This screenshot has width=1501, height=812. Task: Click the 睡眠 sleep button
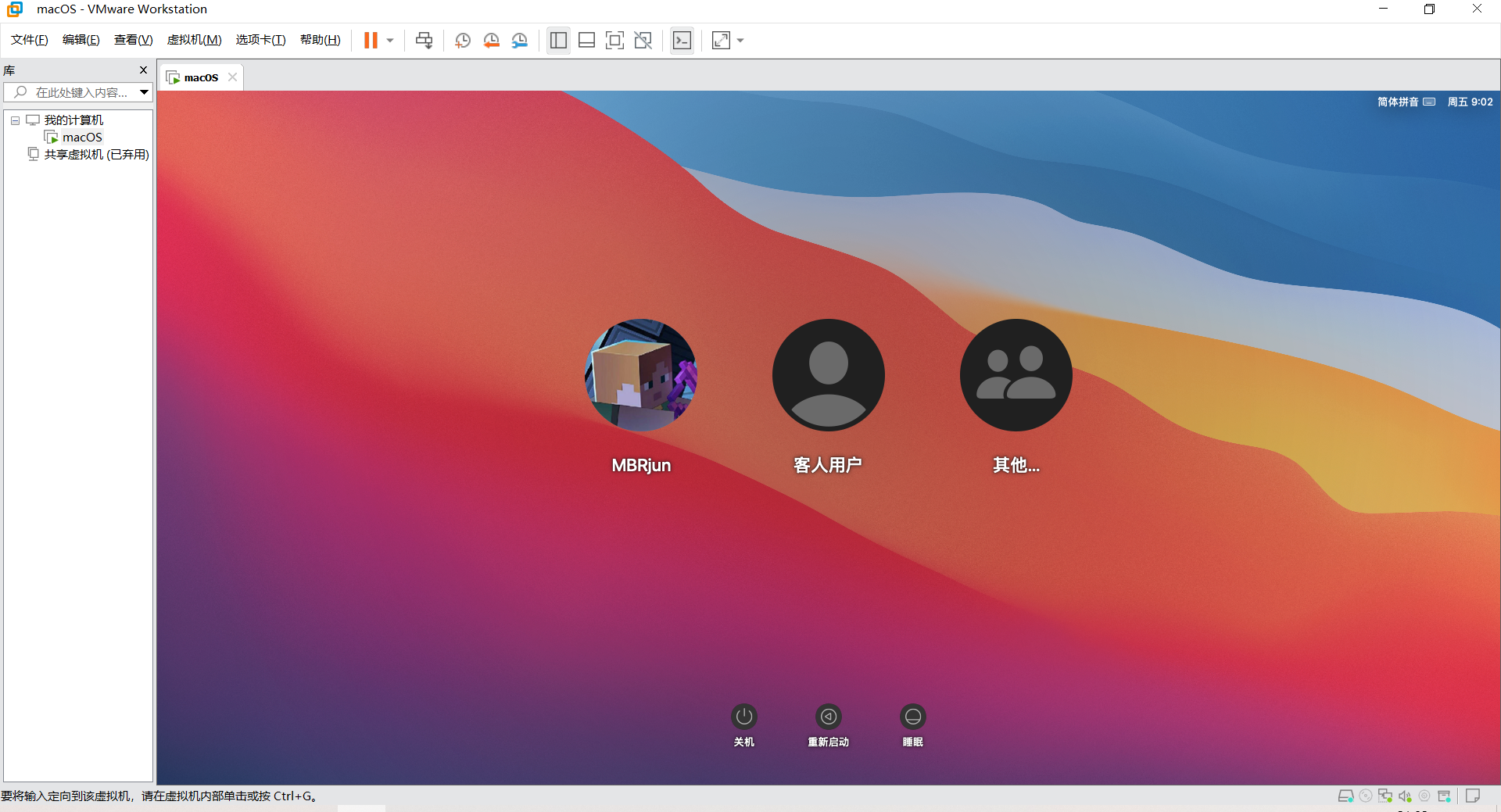click(913, 717)
